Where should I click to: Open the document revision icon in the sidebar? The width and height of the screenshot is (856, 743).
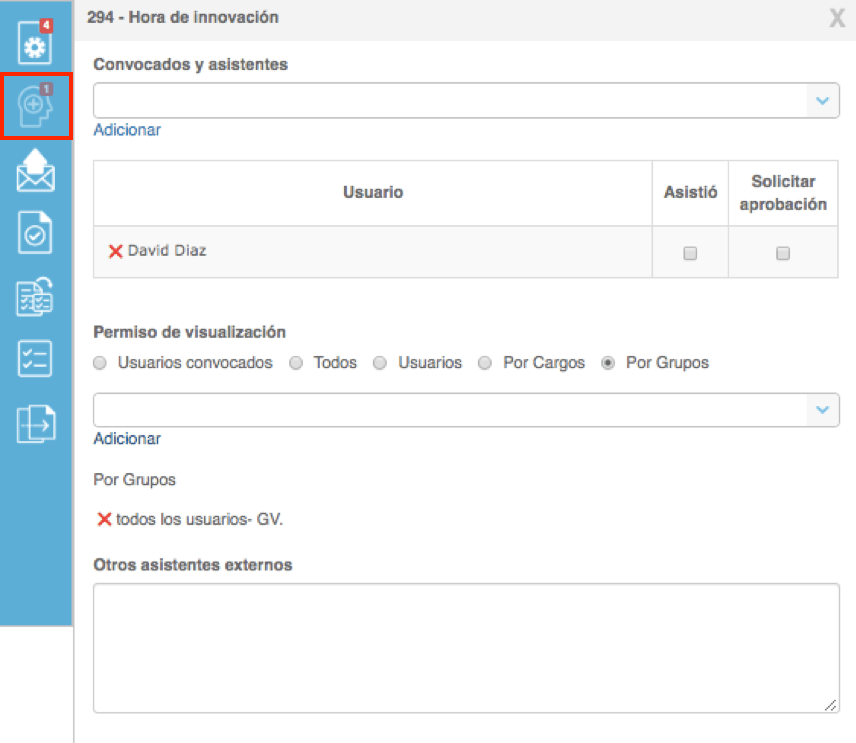click(35, 297)
